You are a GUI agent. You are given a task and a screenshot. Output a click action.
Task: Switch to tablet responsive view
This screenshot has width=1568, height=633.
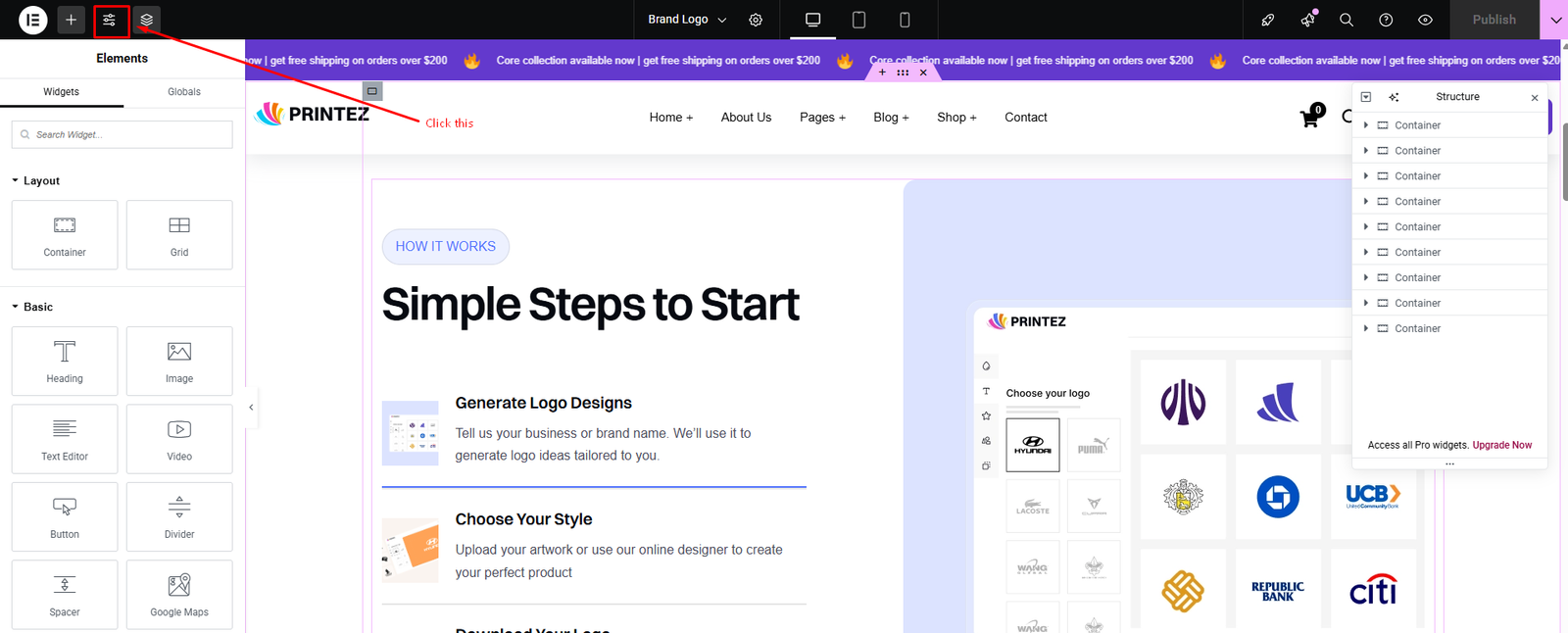click(x=858, y=20)
